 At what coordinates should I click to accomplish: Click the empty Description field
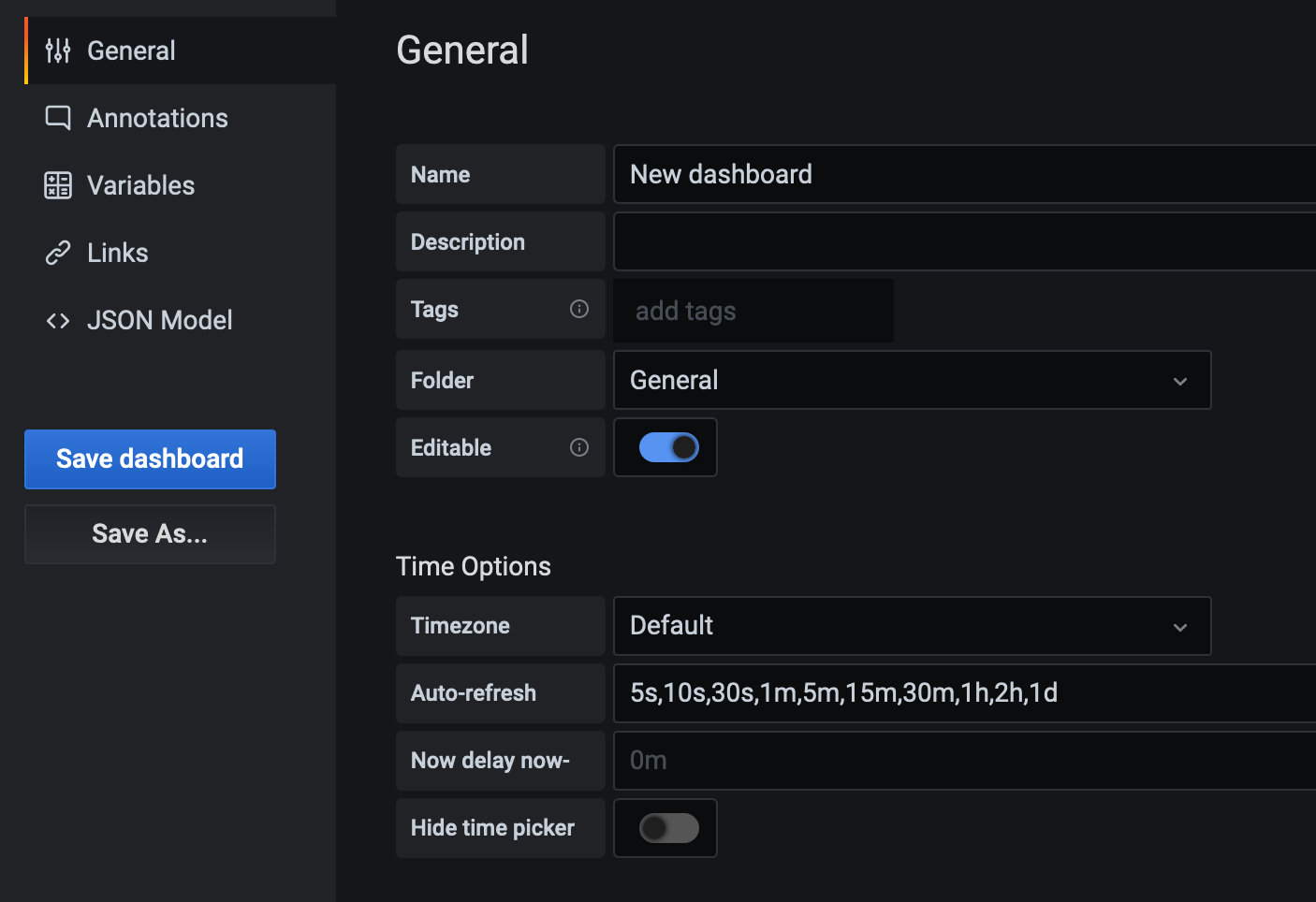tap(936, 241)
